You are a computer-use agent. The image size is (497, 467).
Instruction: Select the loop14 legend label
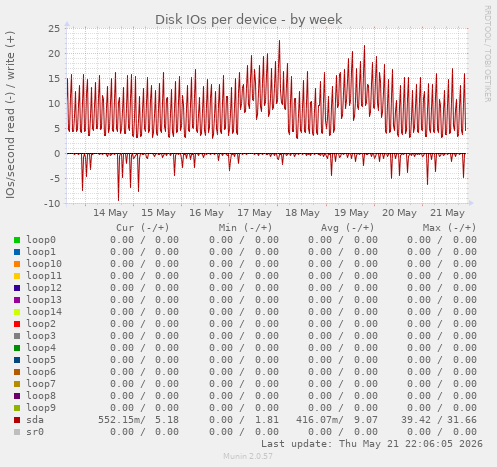coord(44,312)
